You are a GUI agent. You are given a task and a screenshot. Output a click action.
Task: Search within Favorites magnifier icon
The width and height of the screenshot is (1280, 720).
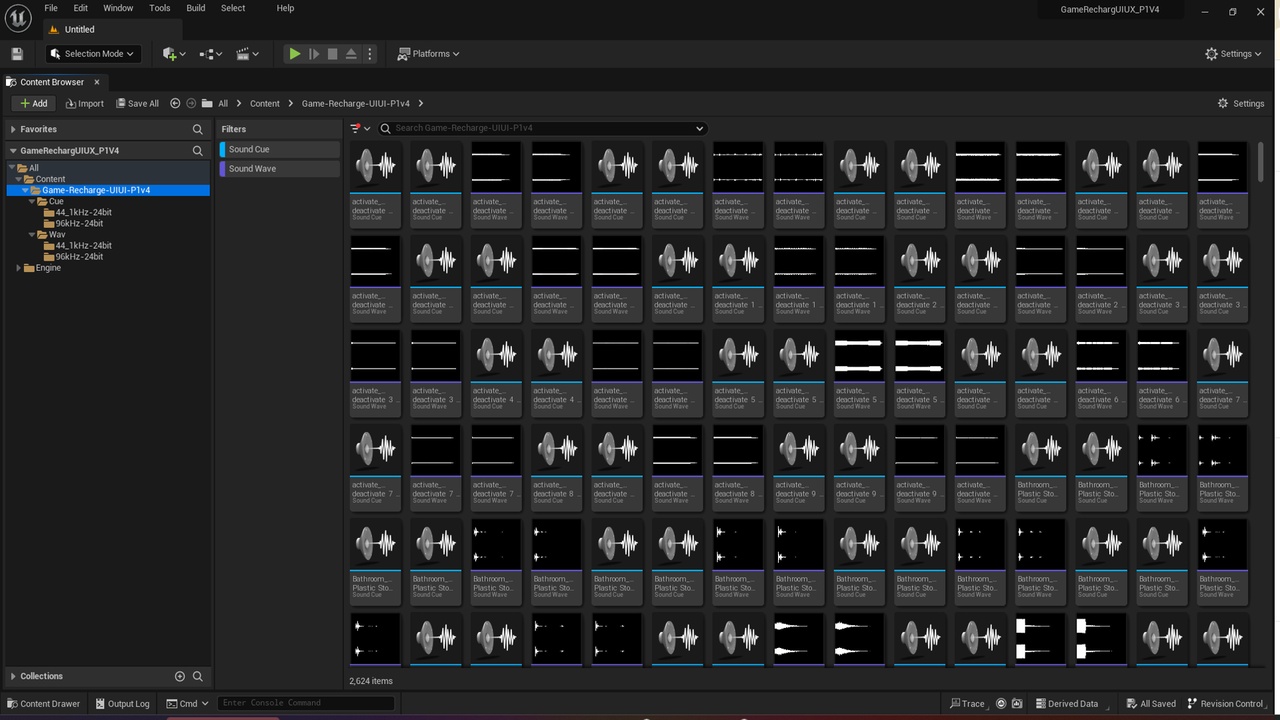click(x=198, y=129)
